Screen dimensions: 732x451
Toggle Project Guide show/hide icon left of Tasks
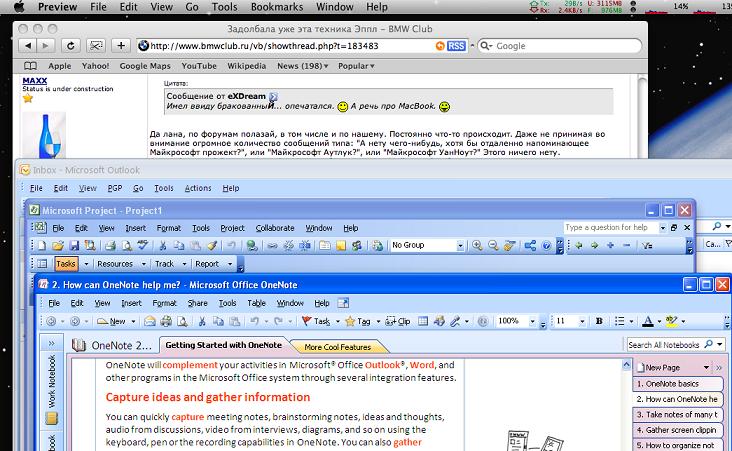[x=42, y=264]
